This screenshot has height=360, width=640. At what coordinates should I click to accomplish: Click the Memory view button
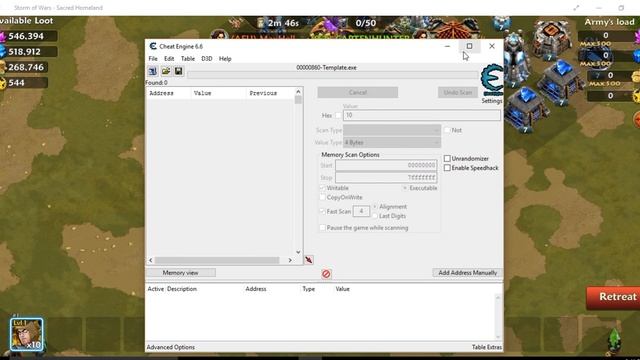click(x=180, y=273)
